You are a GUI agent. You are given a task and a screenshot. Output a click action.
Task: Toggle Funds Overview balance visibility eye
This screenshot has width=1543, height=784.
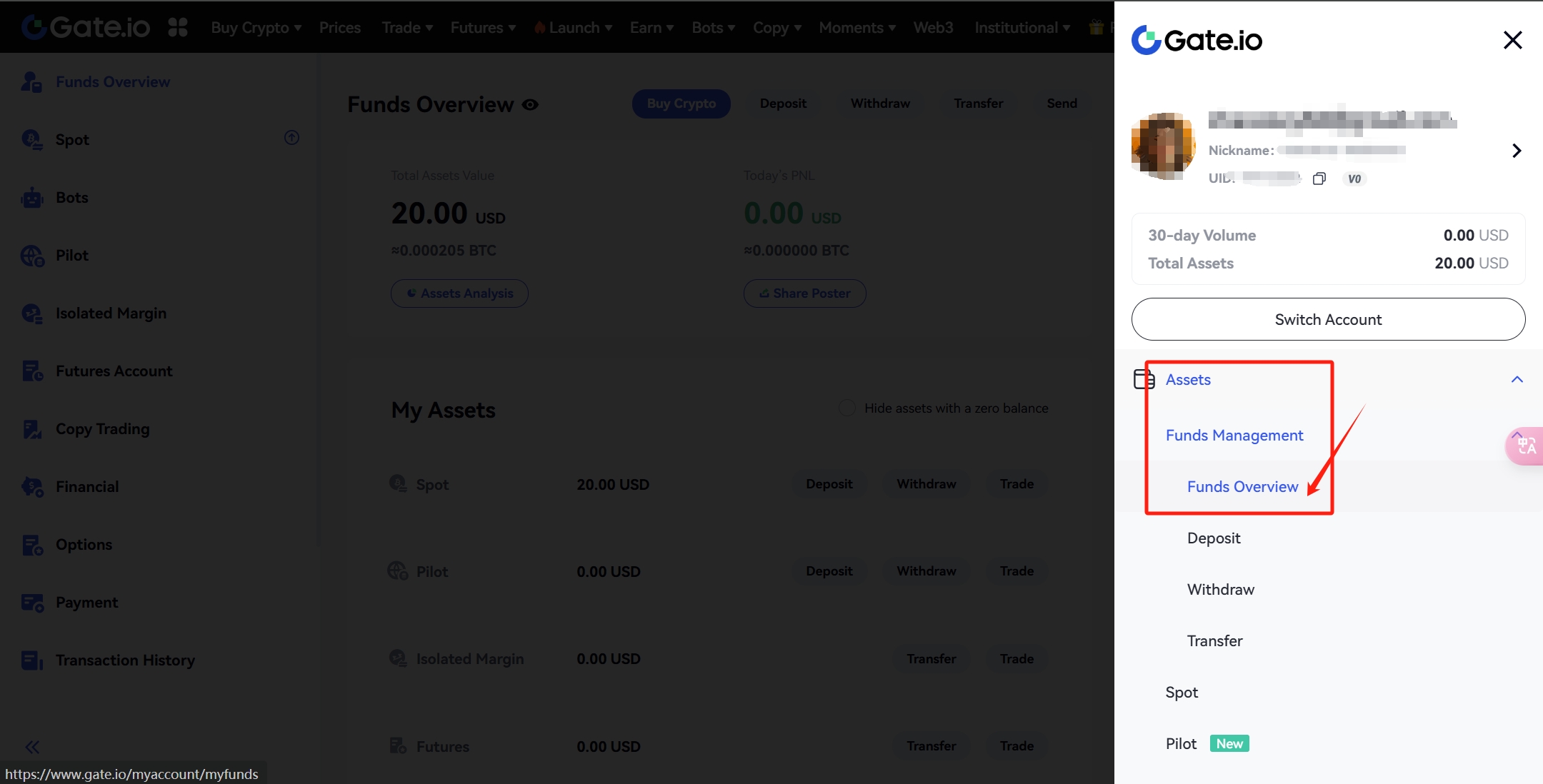530,105
